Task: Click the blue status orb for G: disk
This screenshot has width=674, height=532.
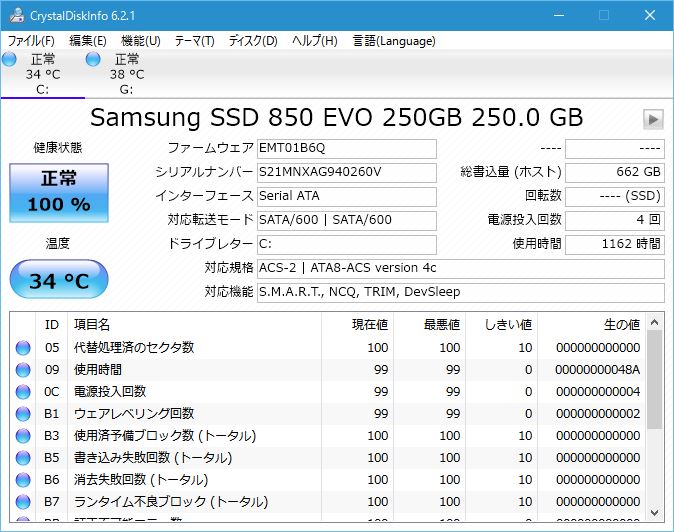Action: click(93, 59)
